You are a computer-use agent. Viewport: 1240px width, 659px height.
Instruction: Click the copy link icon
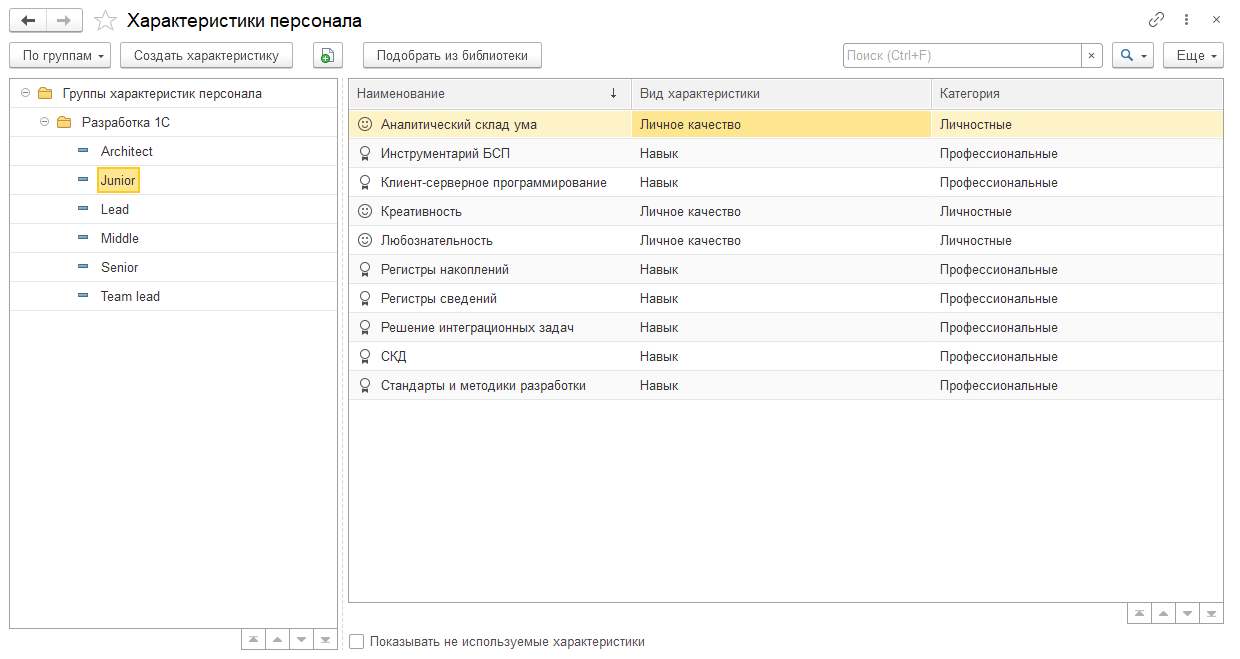pos(1156,20)
